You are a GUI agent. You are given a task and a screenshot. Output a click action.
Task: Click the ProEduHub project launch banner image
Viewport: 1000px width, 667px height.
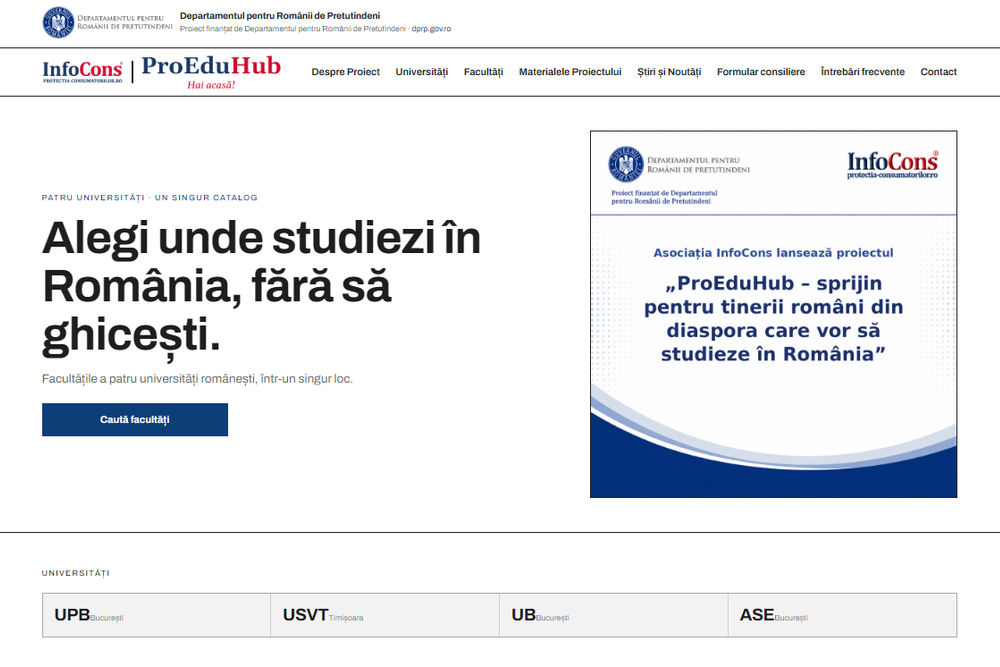774,314
